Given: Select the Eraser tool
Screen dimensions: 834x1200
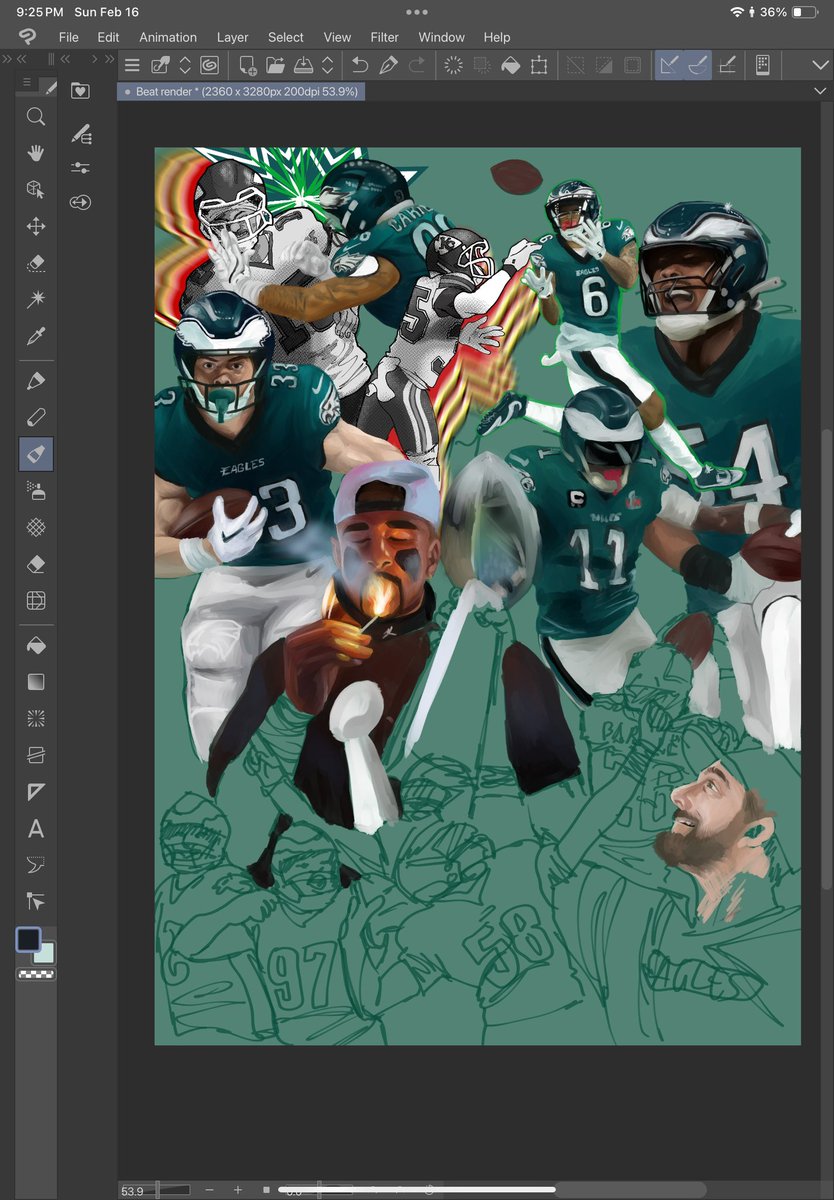Looking at the screenshot, I should [x=36, y=563].
